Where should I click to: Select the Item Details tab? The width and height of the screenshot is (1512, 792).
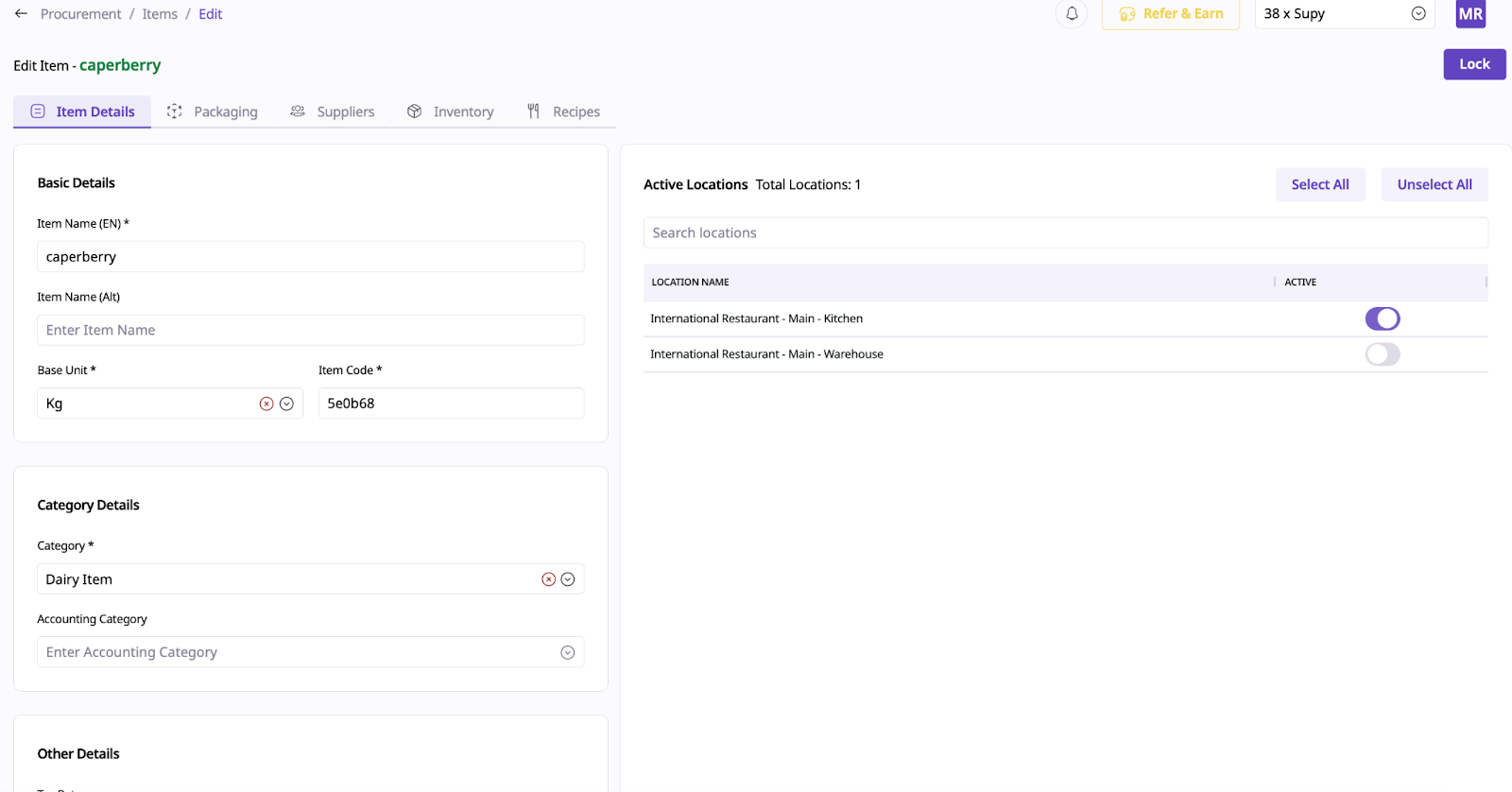click(83, 112)
